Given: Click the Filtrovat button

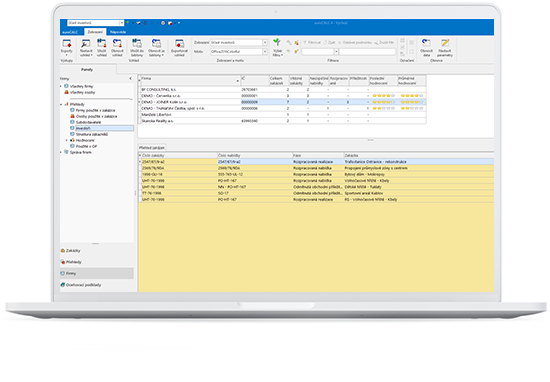Looking at the screenshot, I should click(312, 42).
